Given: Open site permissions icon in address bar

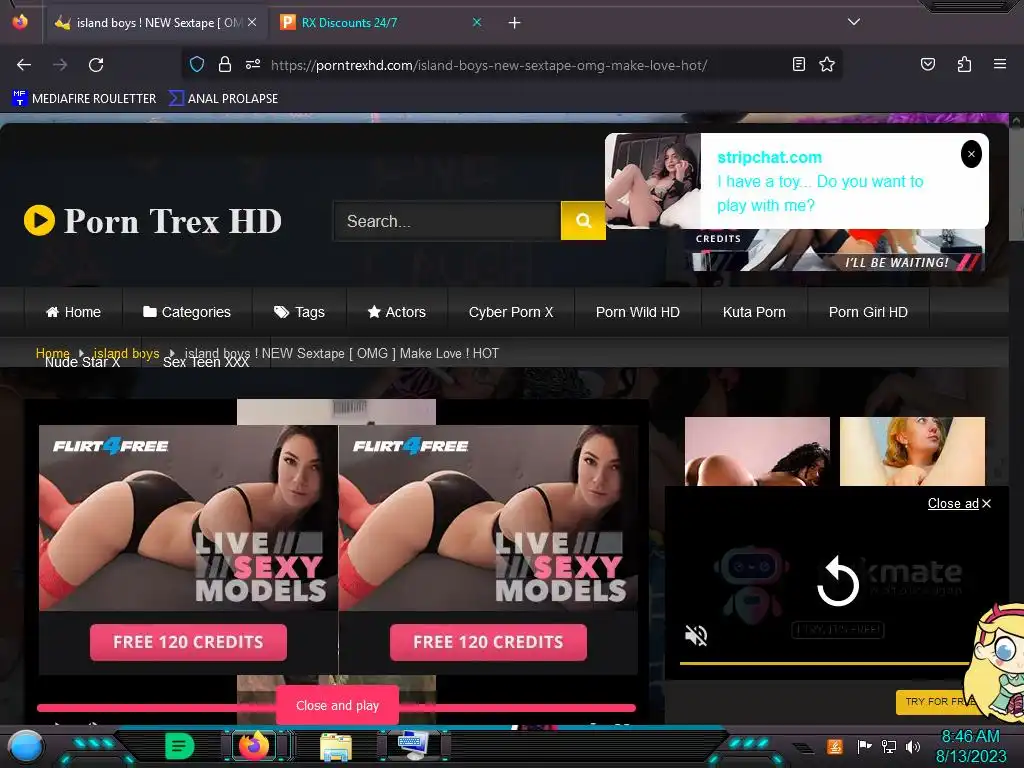Looking at the screenshot, I should click(253, 64).
